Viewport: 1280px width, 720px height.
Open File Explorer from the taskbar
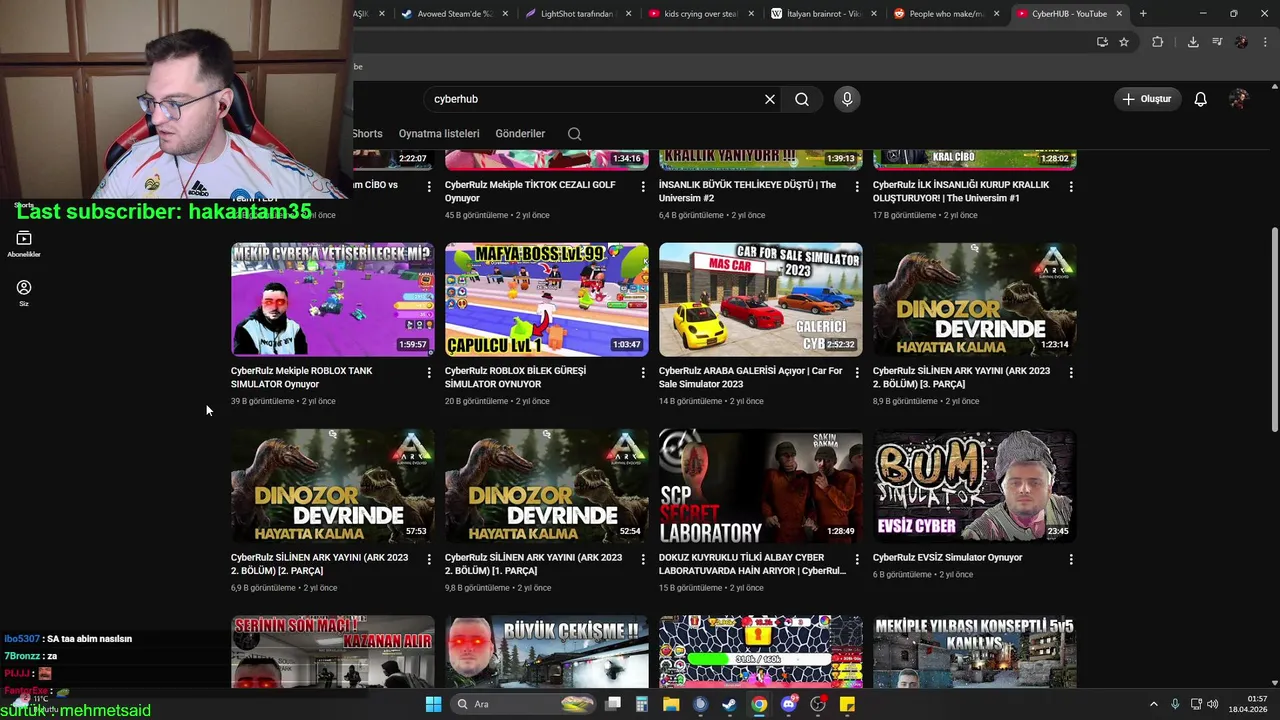click(x=671, y=704)
